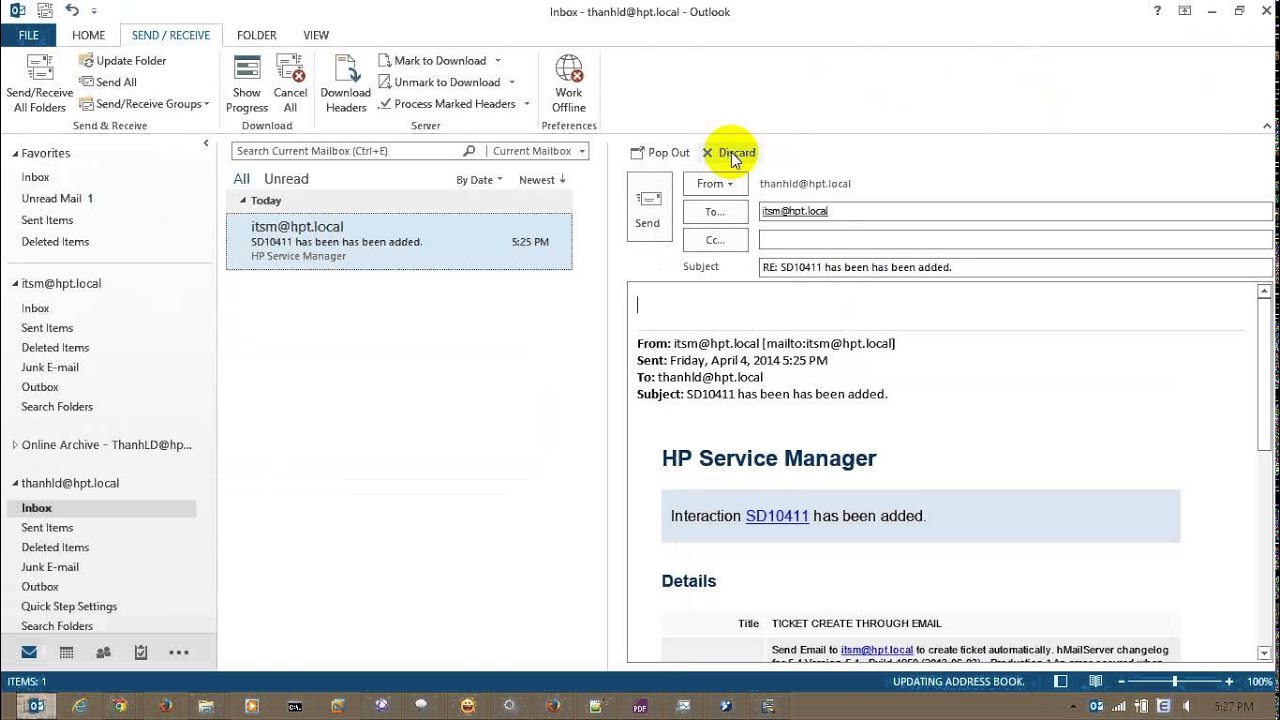Select the SEND / RECEIVE tab

click(x=171, y=35)
